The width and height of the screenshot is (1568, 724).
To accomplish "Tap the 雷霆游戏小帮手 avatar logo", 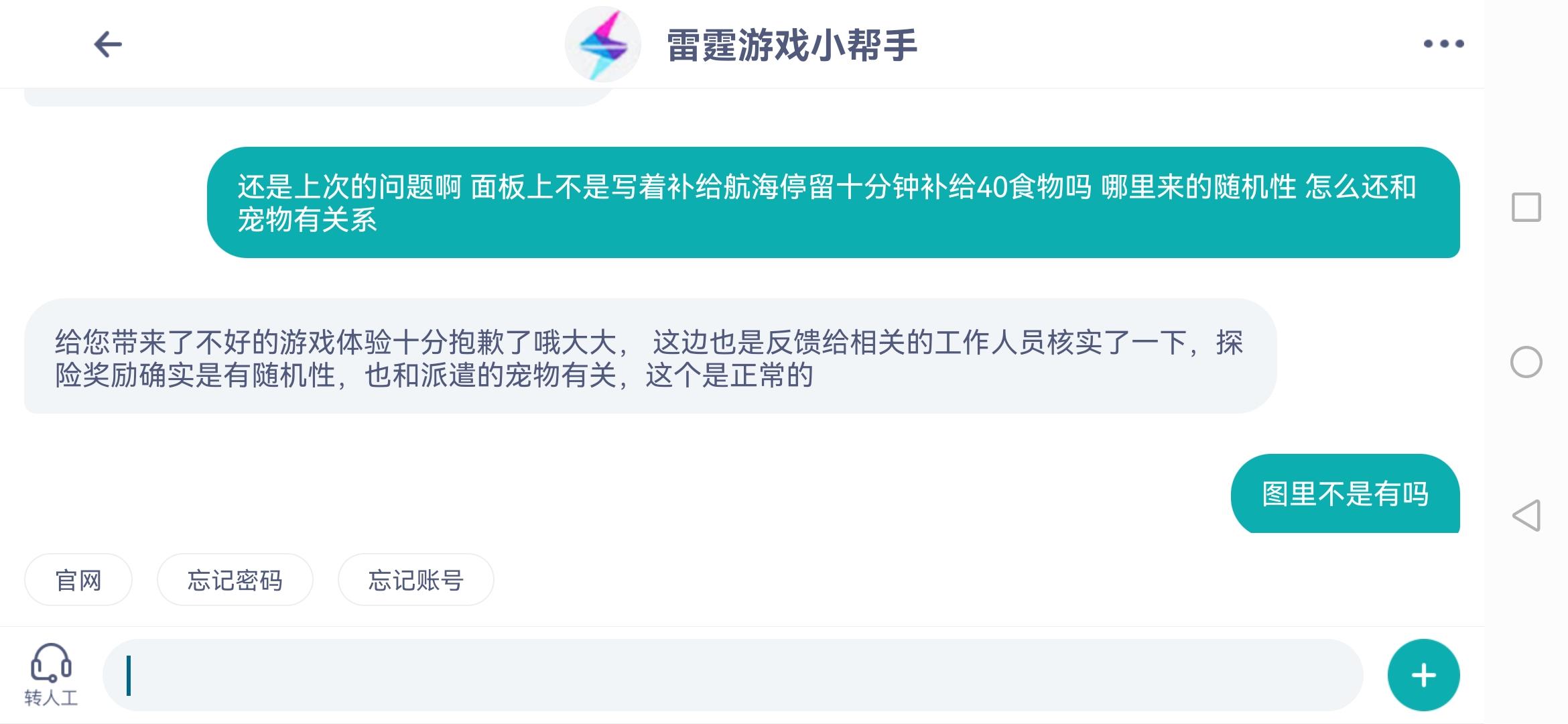I will (602, 44).
